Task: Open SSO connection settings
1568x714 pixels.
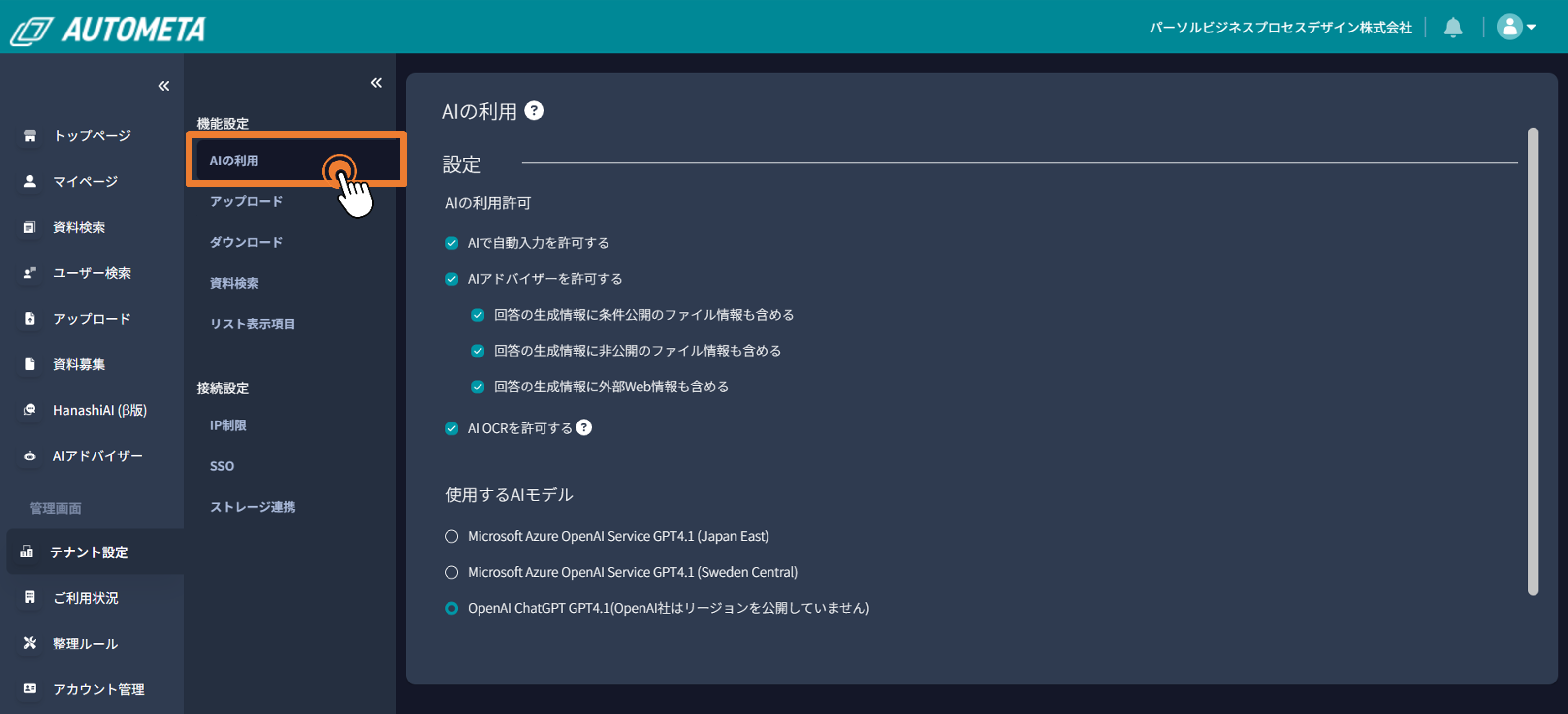Action: tap(222, 466)
